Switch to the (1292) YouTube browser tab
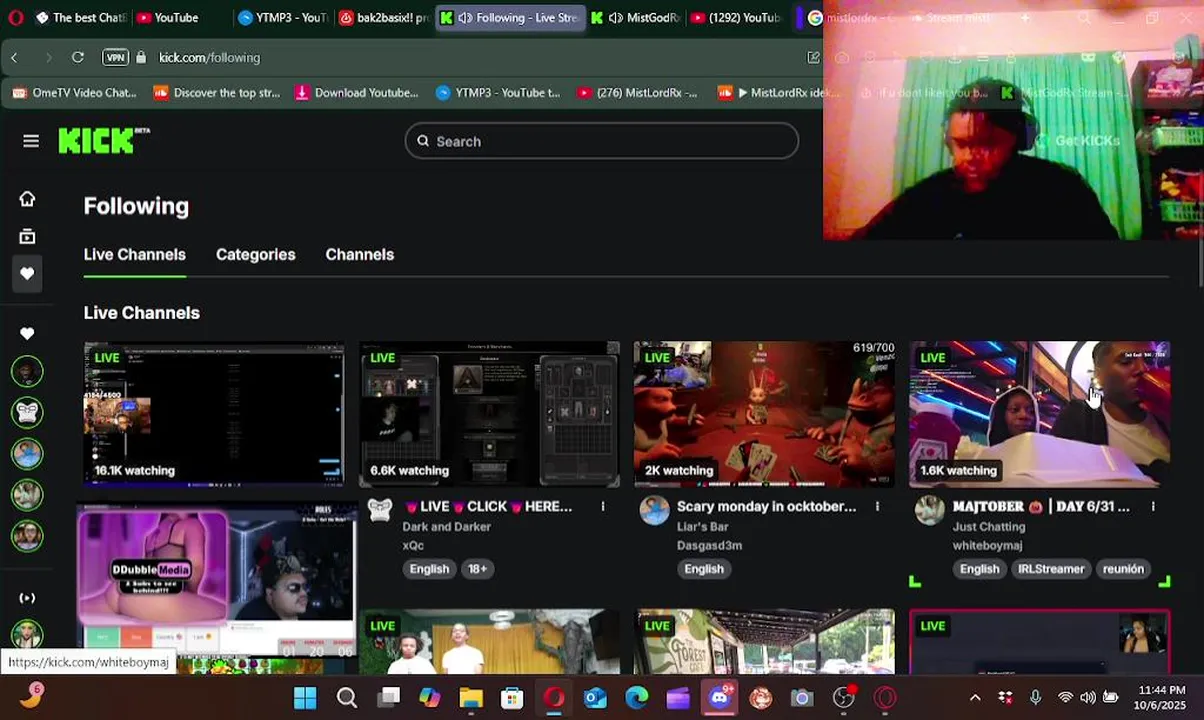The image size is (1204, 720). [736, 18]
